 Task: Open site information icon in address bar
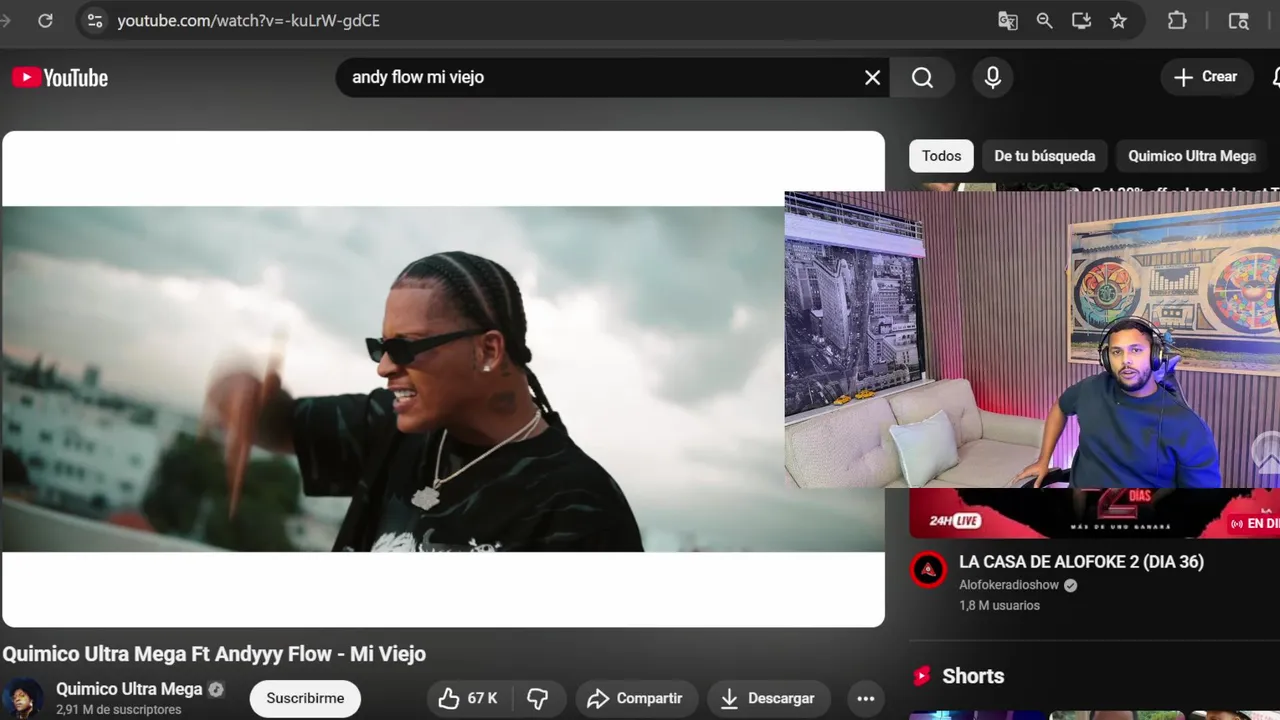click(x=94, y=20)
